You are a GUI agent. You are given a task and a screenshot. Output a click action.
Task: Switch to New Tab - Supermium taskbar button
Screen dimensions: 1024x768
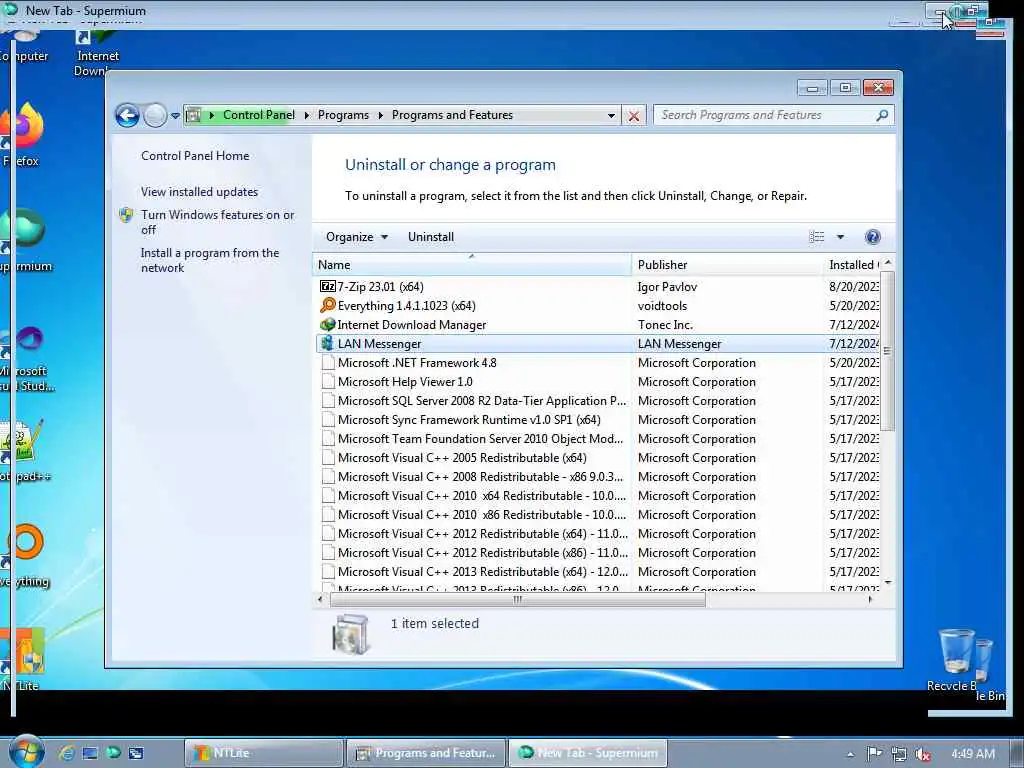click(588, 753)
